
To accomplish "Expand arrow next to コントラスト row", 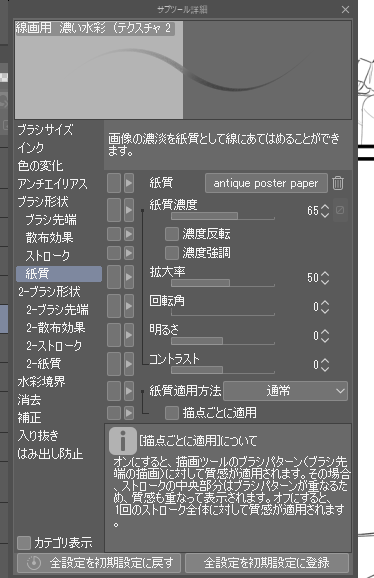I will (129, 364).
